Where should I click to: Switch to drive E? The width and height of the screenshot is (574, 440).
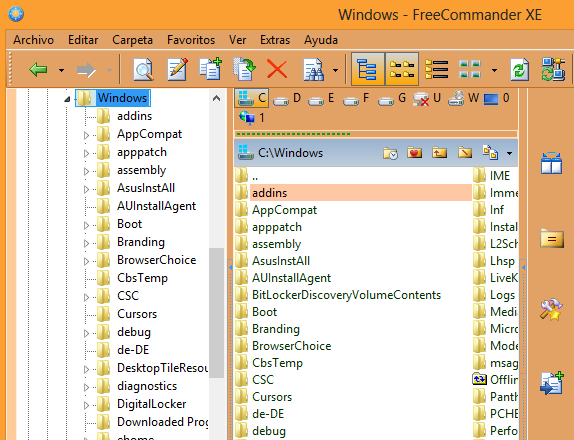tap(321, 98)
